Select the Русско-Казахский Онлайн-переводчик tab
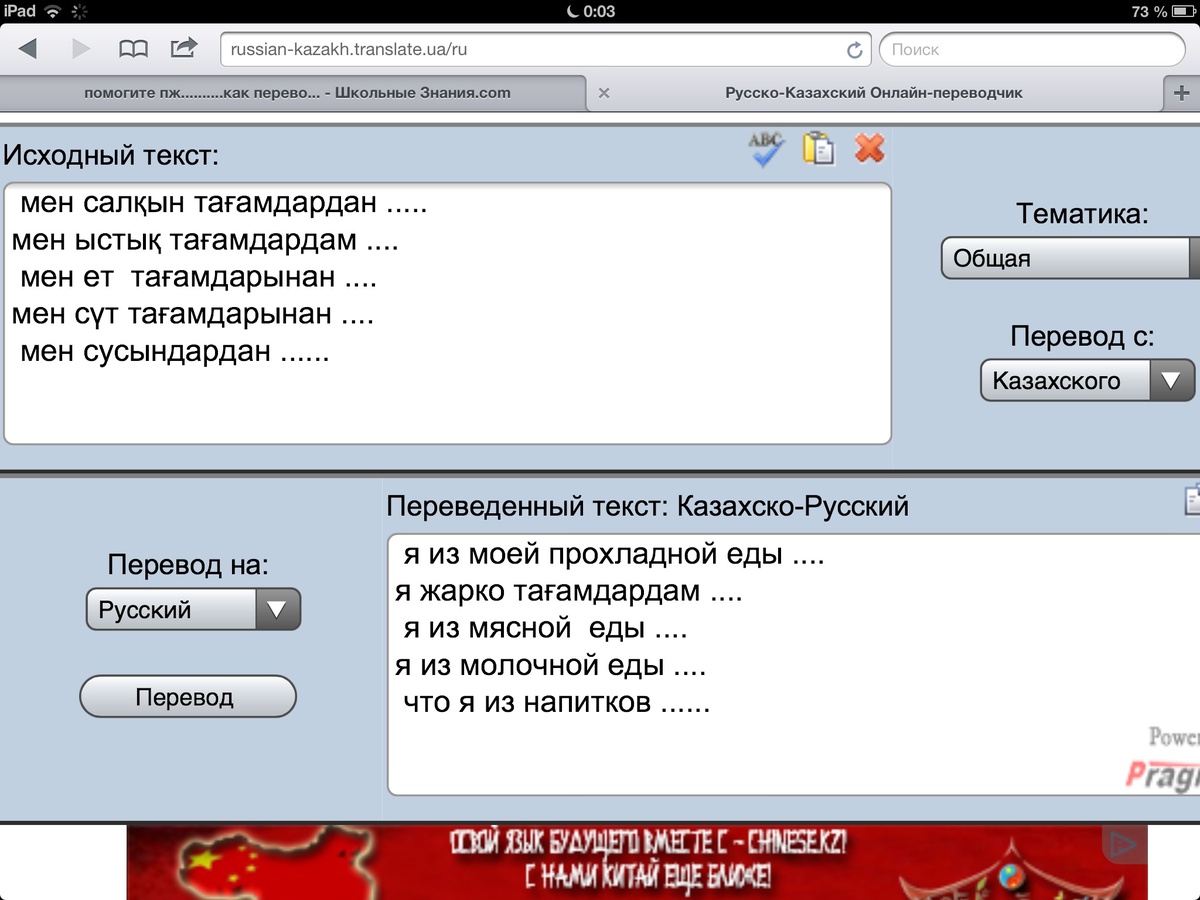The height and width of the screenshot is (900, 1200). coord(873,93)
